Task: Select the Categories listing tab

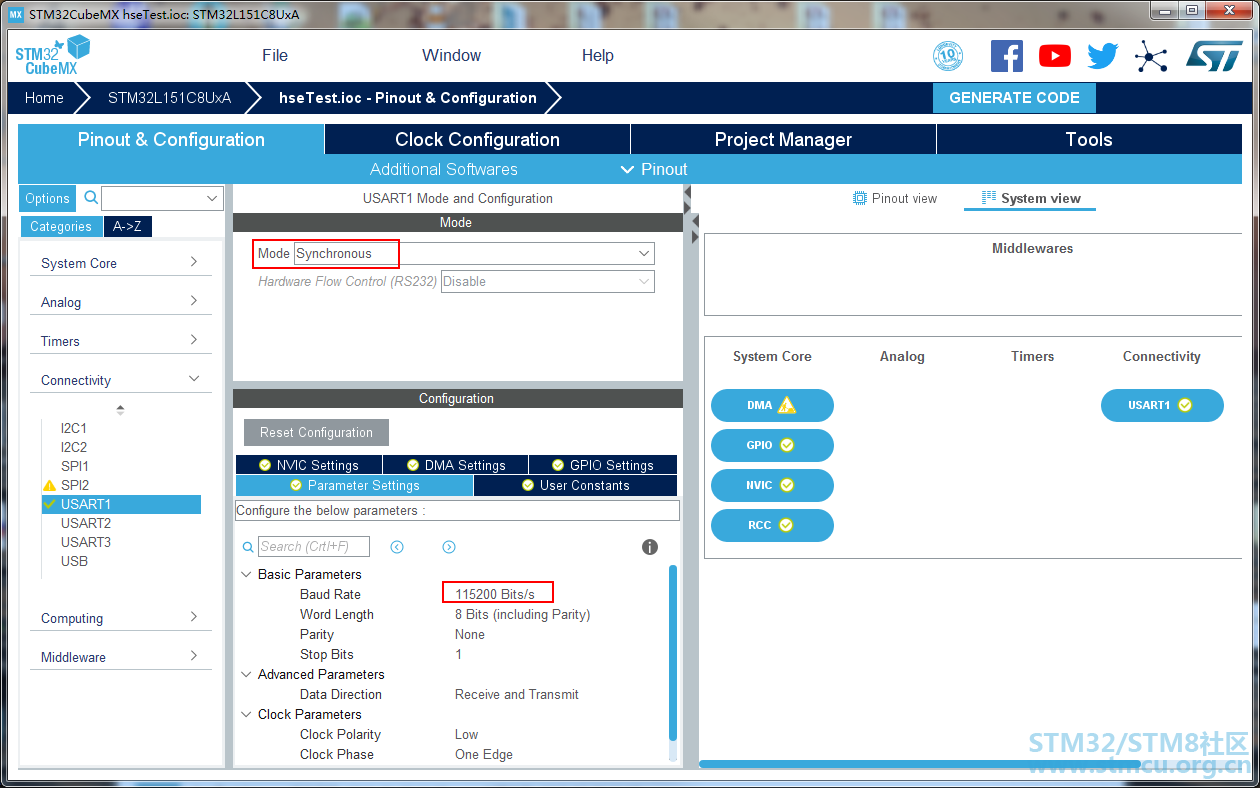Action: coord(61,226)
